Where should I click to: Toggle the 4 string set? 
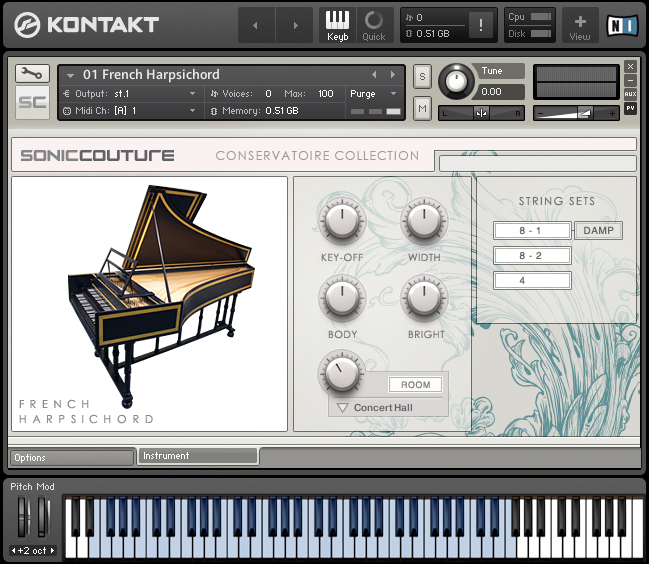click(532, 281)
